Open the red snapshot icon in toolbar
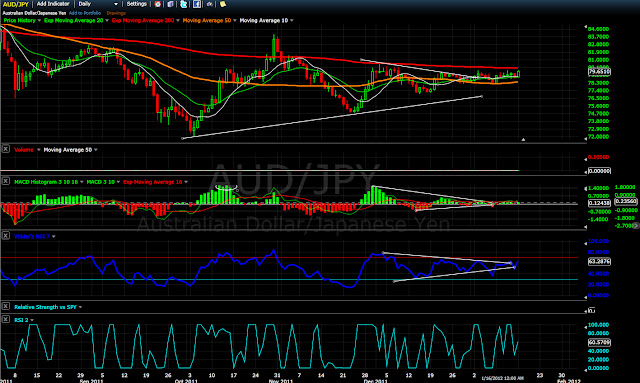640x383 pixels. (158, 4)
